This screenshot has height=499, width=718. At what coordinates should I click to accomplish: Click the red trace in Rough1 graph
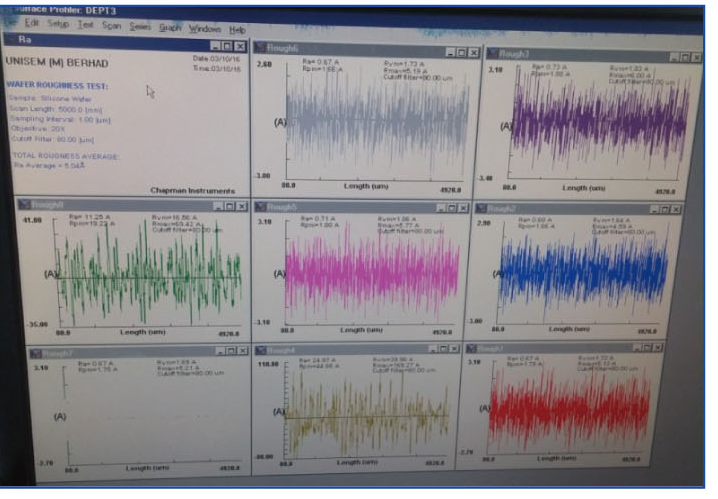(x=569, y=409)
